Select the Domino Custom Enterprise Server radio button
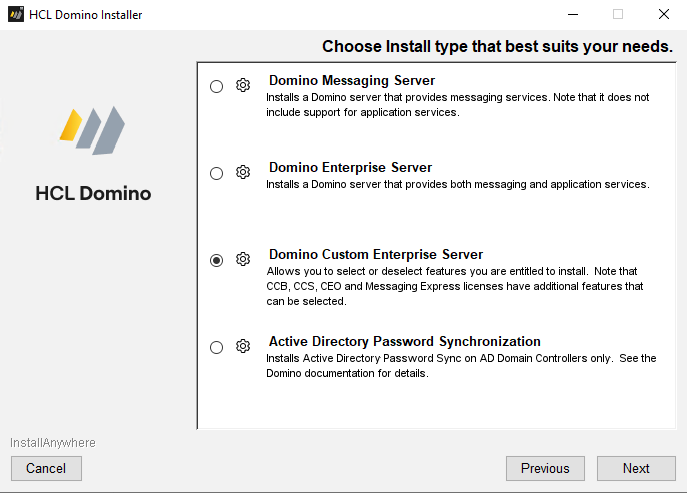This screenshot has width=687, height=493. (216, 260)
